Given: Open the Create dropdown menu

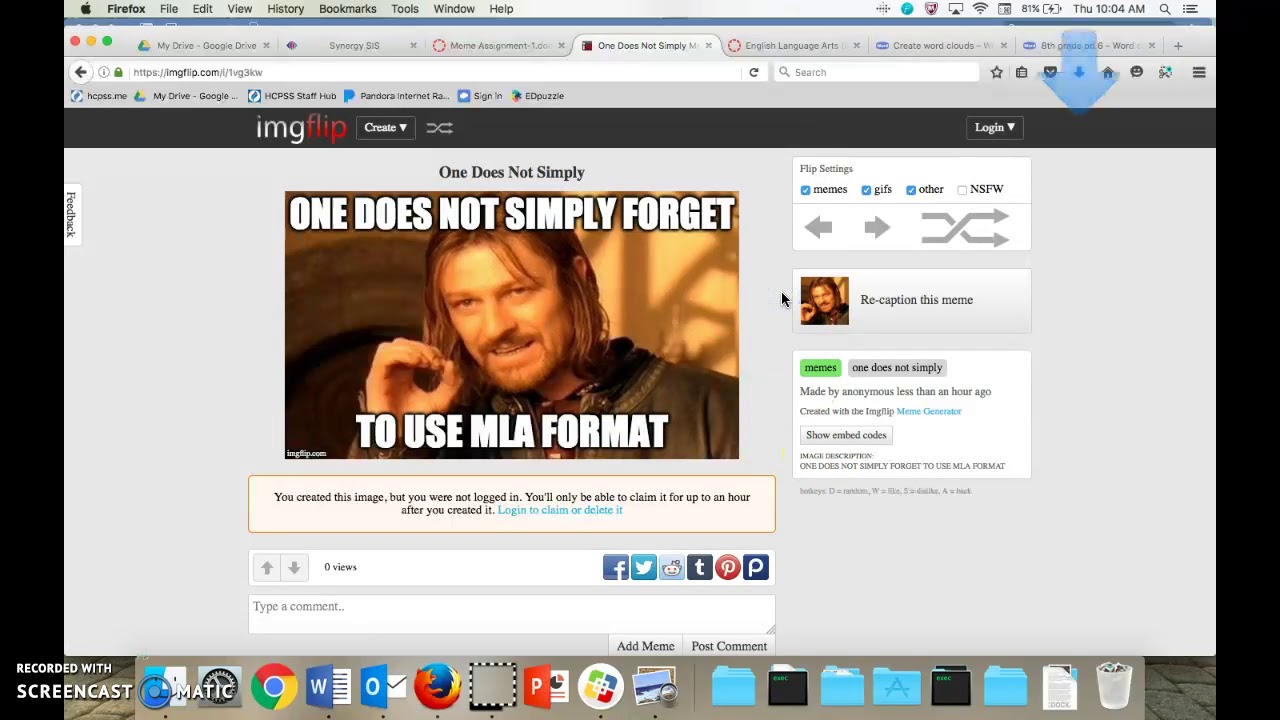Looking at the screenshot, I should tap(385, 128).
